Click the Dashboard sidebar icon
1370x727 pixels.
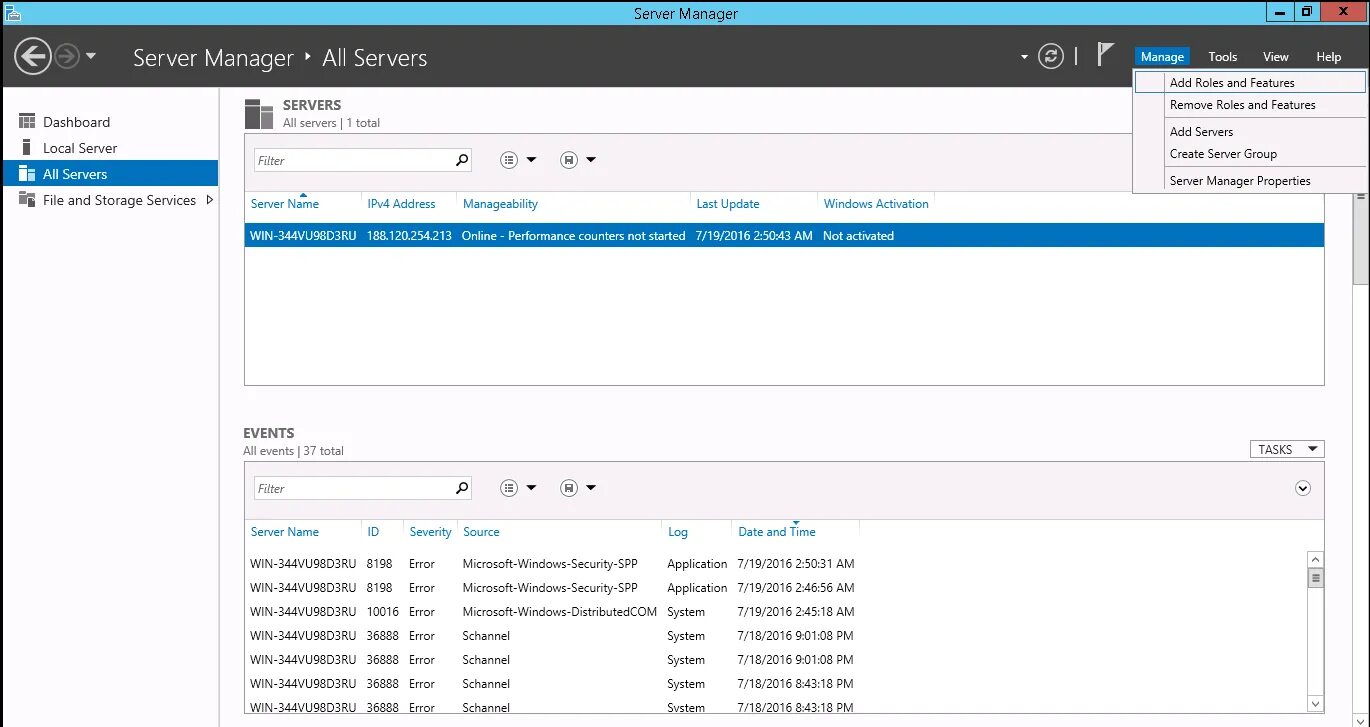tap(27, 122)
